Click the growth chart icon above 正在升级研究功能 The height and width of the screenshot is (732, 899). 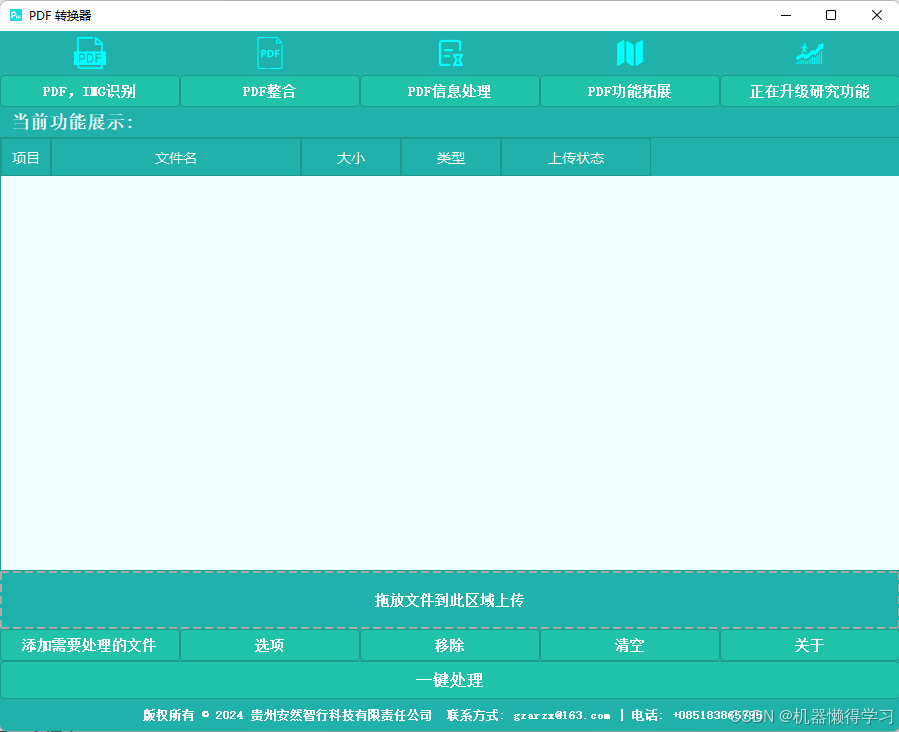[809, 53]
